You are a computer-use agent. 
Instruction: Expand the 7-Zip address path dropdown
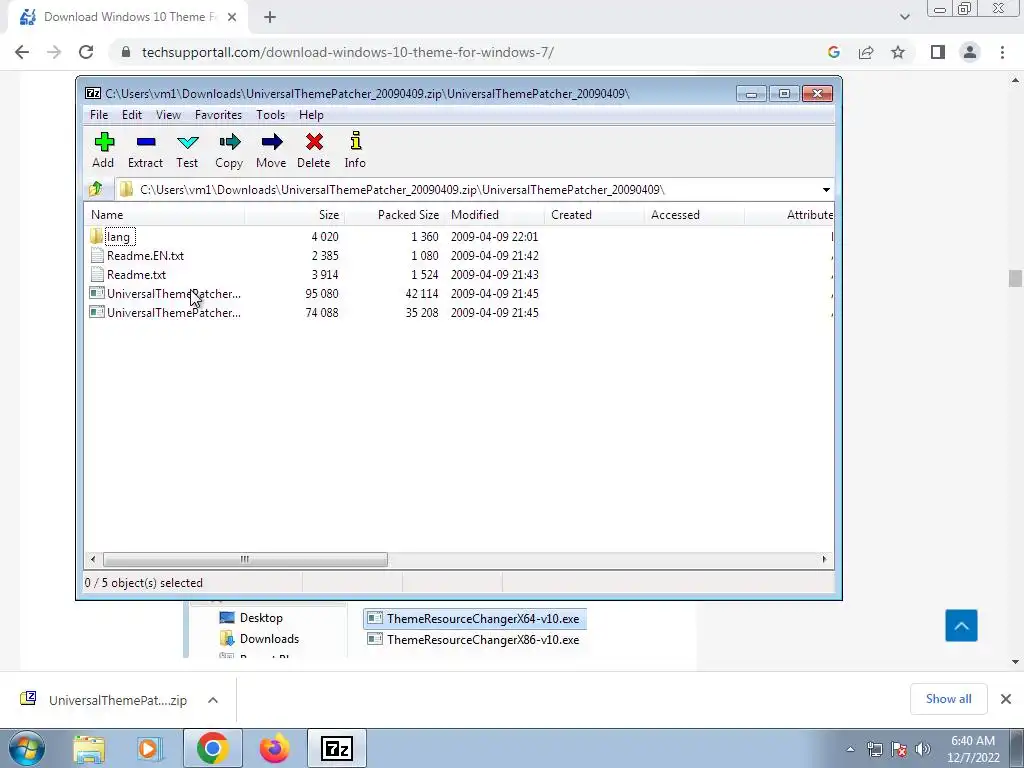tap(826, 190)
